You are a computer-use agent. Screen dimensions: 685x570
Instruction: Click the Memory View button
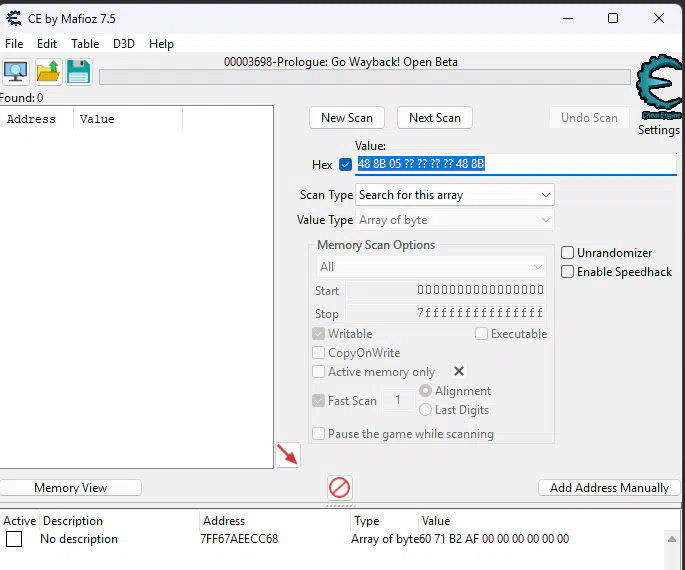pos(70,488)
